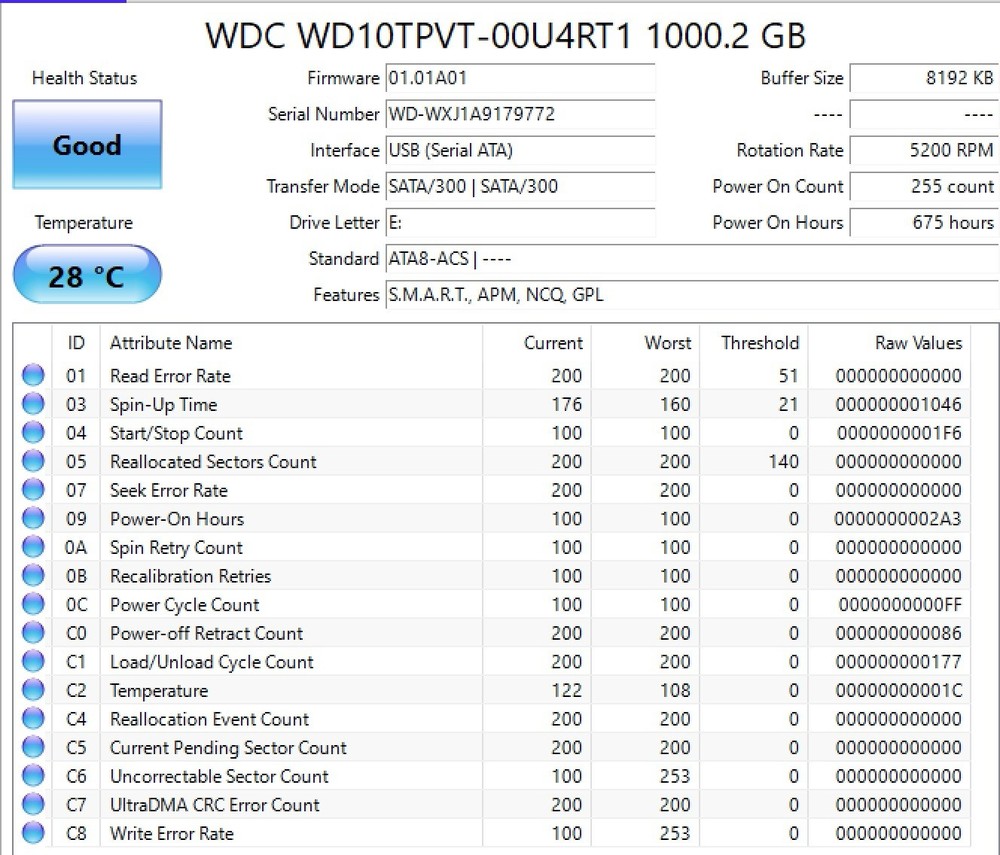Click the status orb for Seek Error Rate
1000x855 pixels.
[x=33, y=490]
